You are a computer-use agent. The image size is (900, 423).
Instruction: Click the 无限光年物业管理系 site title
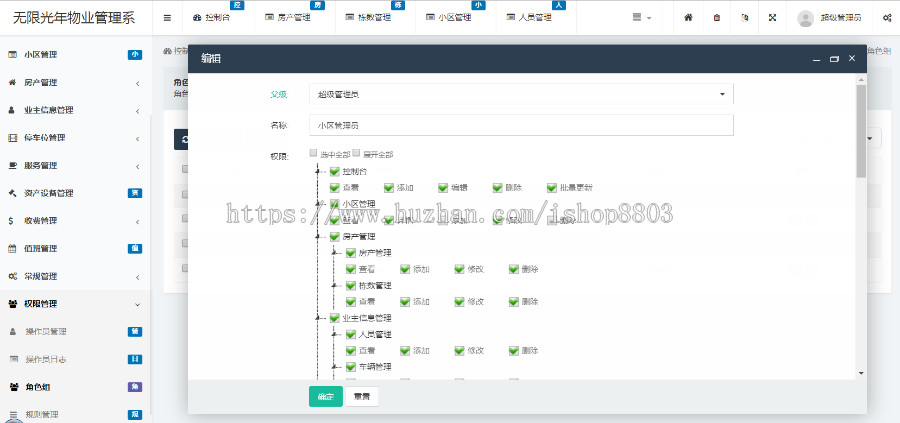click(74, 18)
